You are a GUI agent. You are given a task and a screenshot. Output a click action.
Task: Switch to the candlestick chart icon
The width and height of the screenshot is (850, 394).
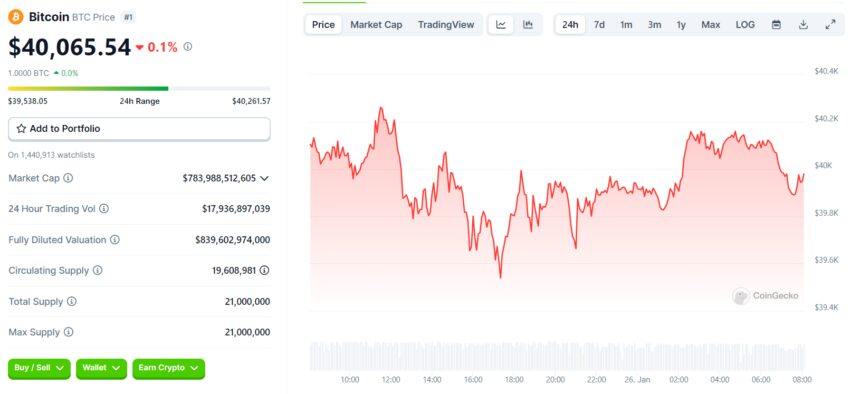pyautogui.click(x=528, y=25)
